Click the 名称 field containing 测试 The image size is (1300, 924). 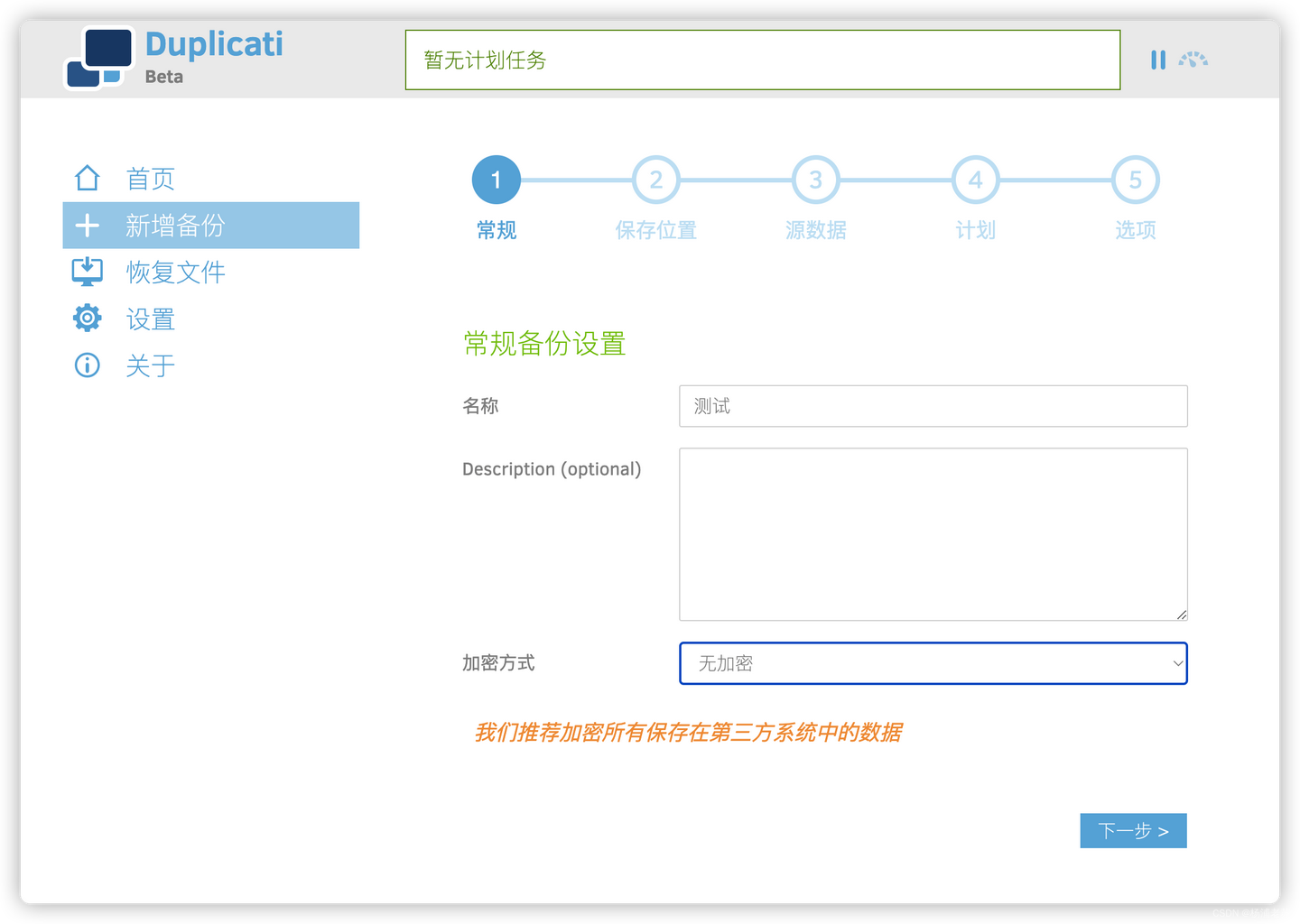[933, 406]
